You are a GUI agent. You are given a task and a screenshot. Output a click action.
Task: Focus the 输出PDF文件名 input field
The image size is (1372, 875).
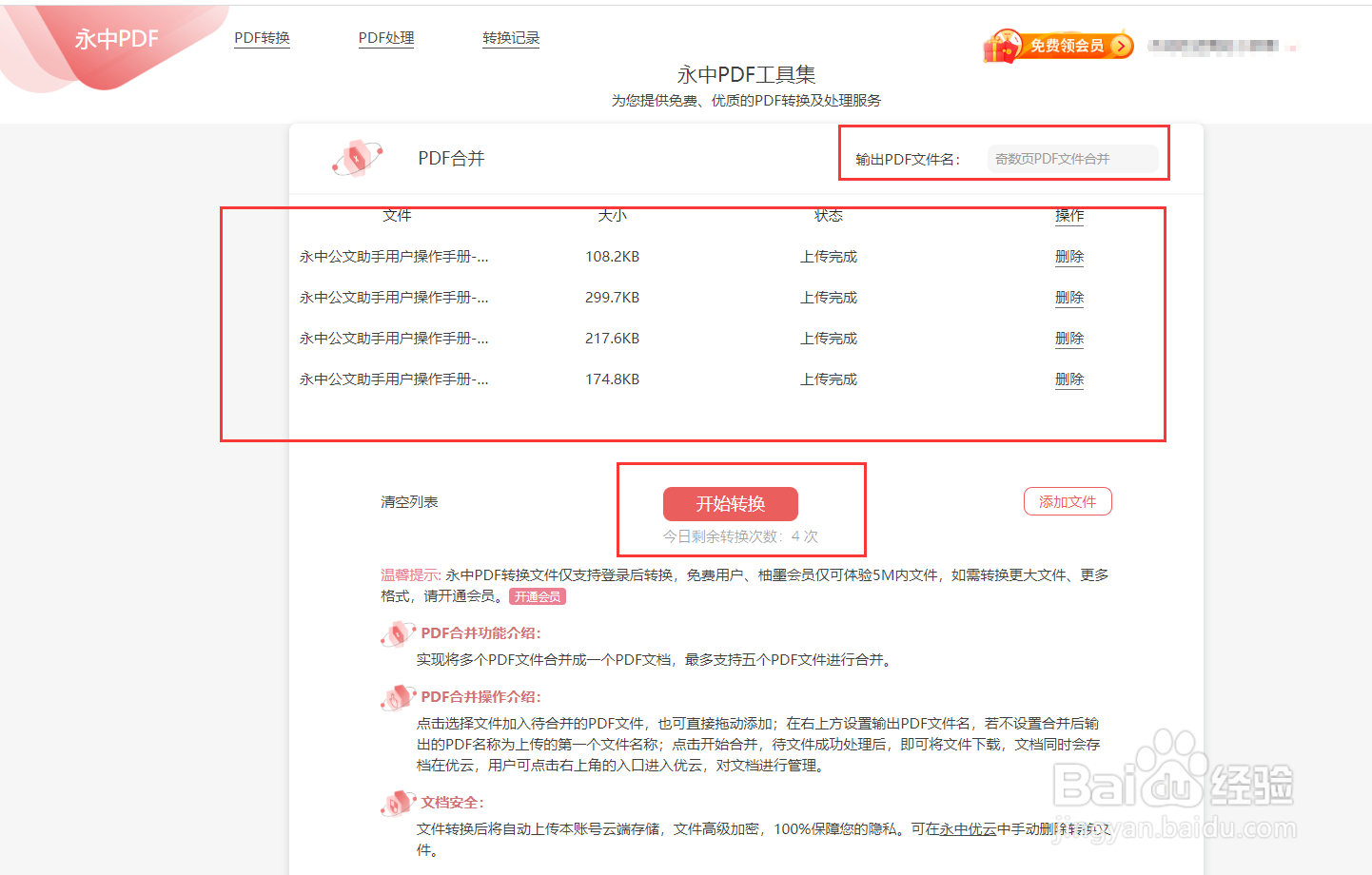coord(1072,159)
